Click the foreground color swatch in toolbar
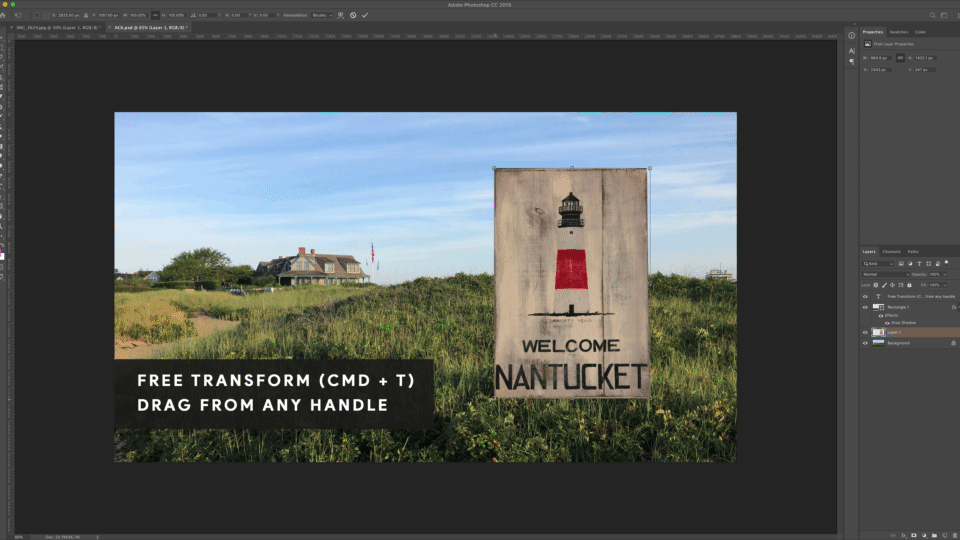Viewport: 960px width, 540px height. pos(1,252)
